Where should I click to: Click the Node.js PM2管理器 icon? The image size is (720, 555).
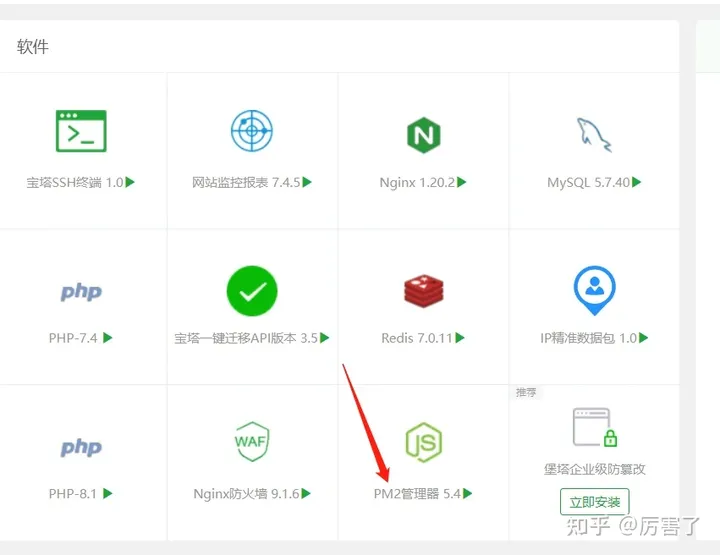423,442
